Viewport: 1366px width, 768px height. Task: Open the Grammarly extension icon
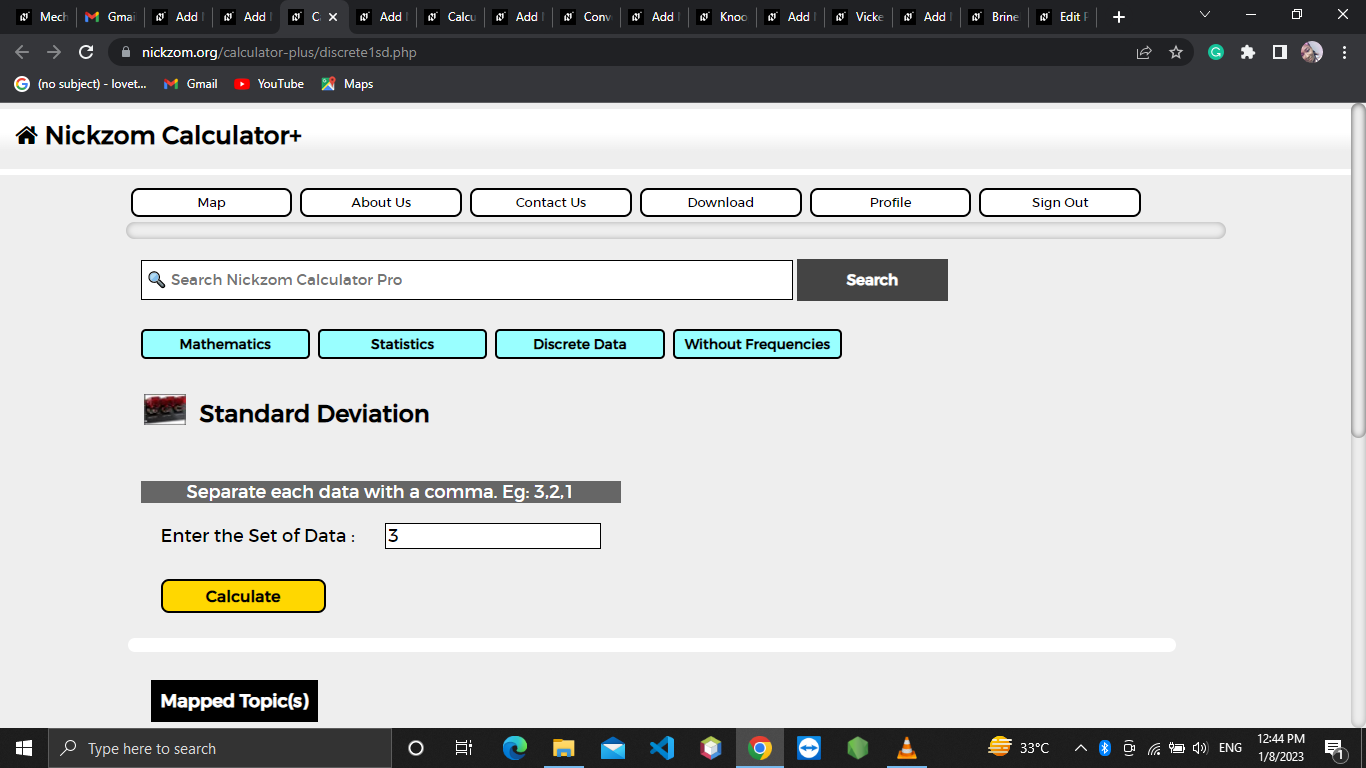point(1216,52)
